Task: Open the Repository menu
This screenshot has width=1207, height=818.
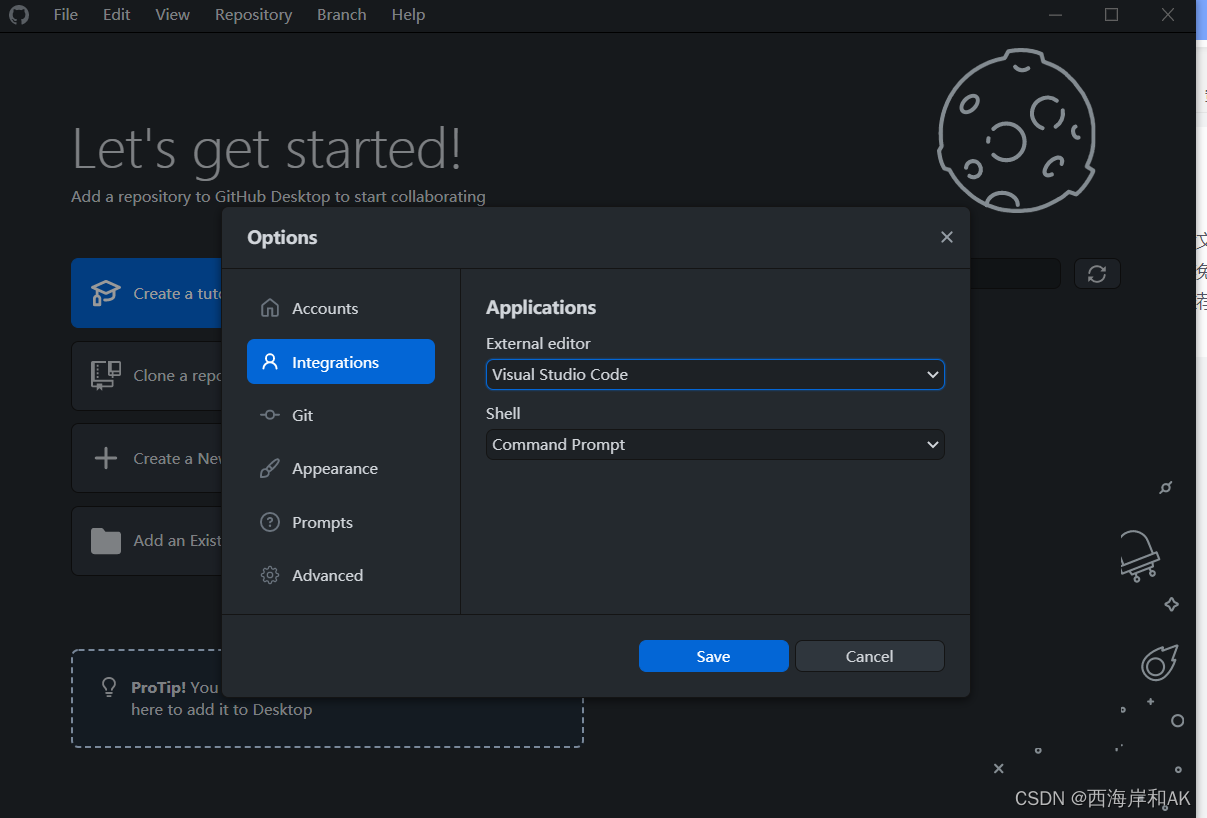Action: coord(253,15)
